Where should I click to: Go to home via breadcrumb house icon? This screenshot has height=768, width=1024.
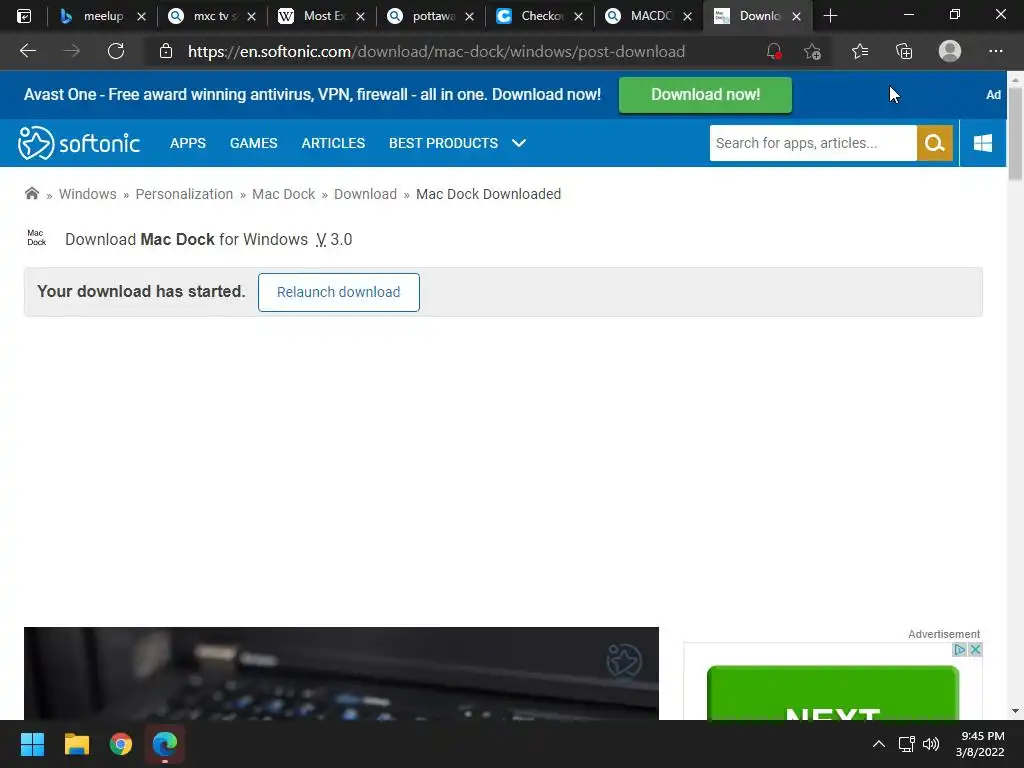pyautogui.click(x=31, y=193)
